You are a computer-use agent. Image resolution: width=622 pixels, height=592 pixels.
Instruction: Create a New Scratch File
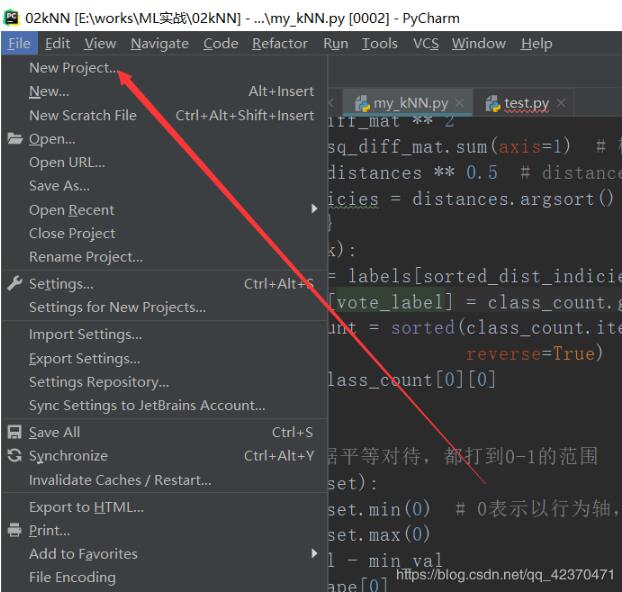pyautogui.click(x=164, y=115)
